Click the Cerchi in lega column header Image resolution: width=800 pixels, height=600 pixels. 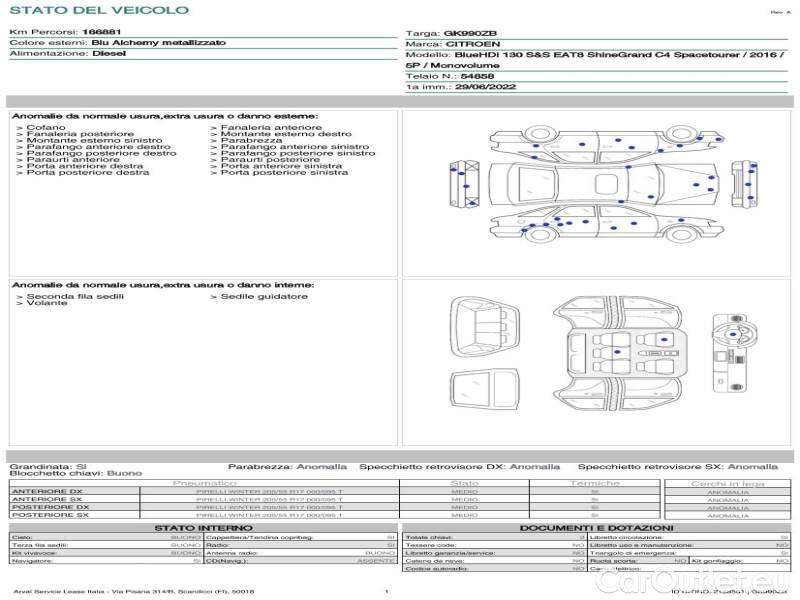[727, 483]
